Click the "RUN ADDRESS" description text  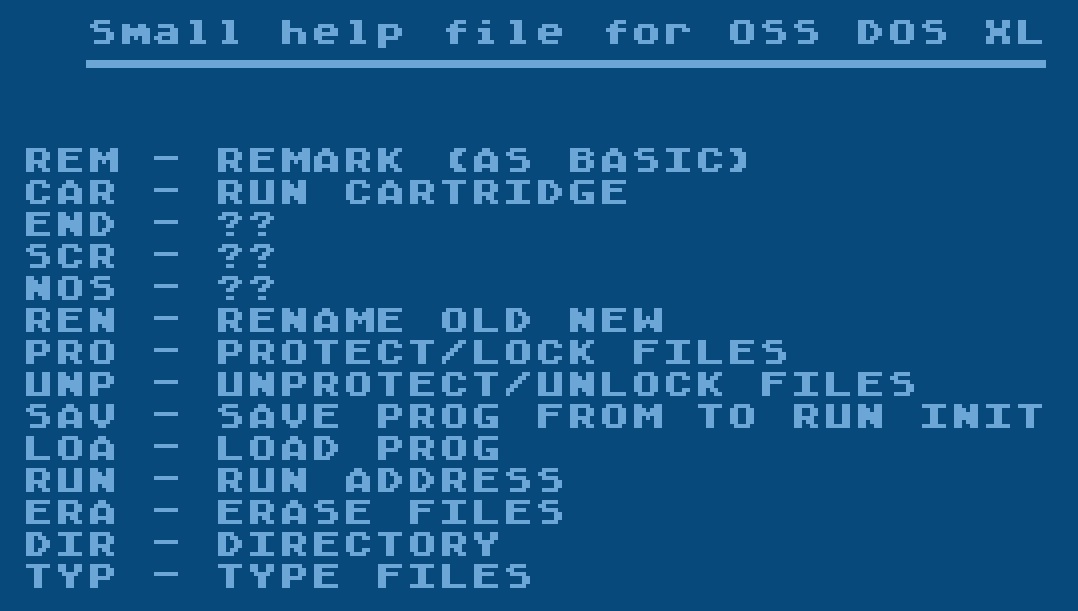390,480
